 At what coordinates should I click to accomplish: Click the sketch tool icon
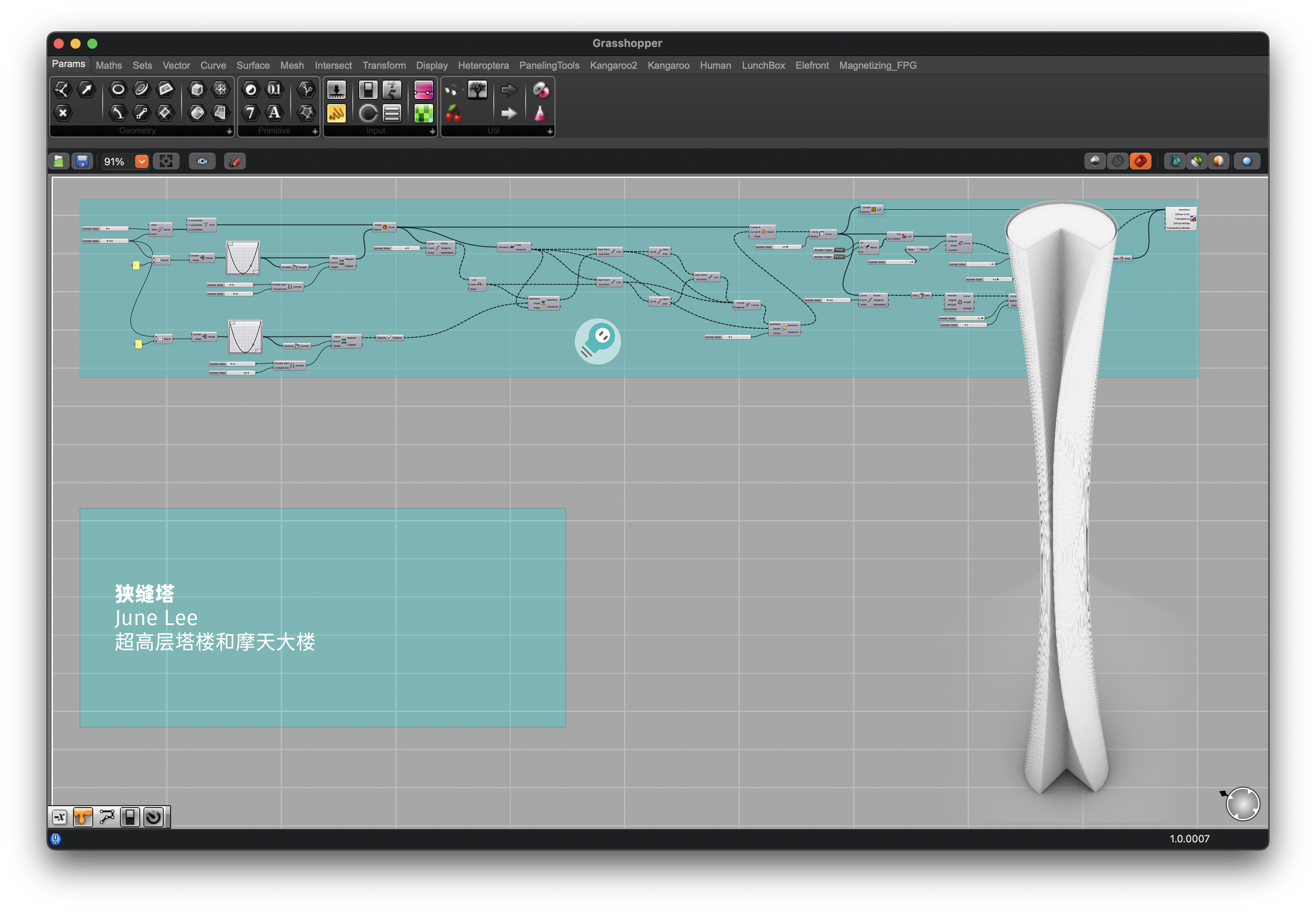click(235, 162)
